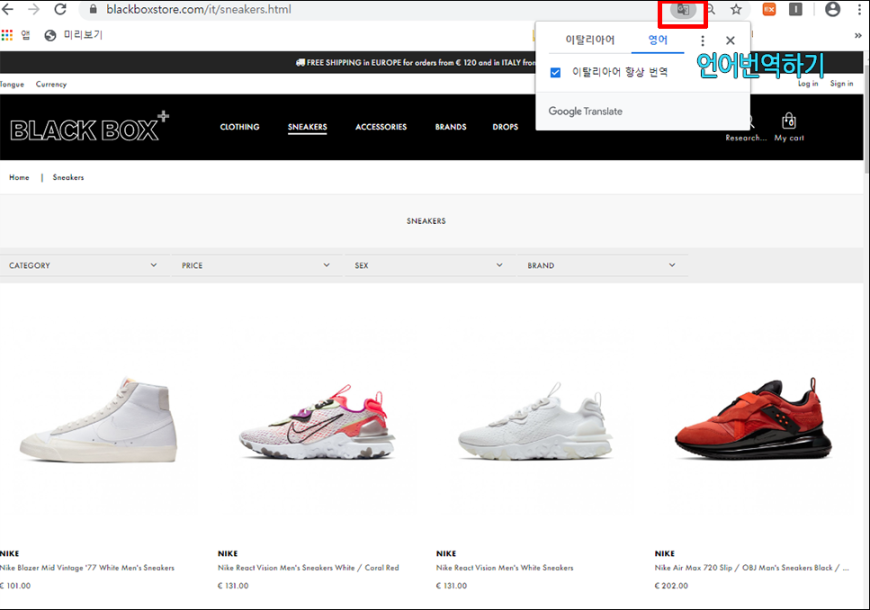
Task: Open translate popup three-dot options
Action: (x=702, y=41)
